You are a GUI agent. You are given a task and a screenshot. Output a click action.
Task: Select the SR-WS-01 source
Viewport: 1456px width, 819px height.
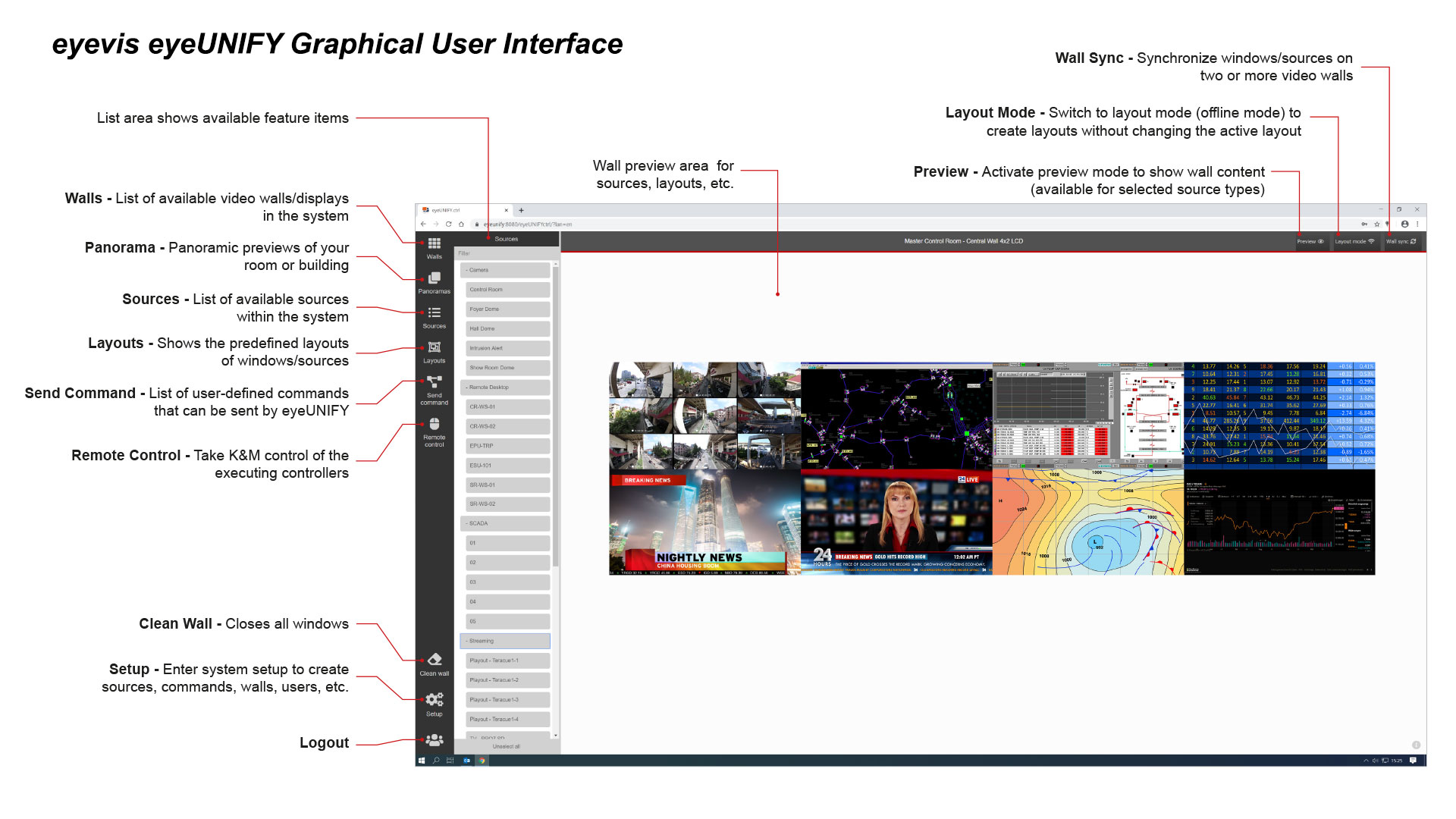tap(507, 485)
